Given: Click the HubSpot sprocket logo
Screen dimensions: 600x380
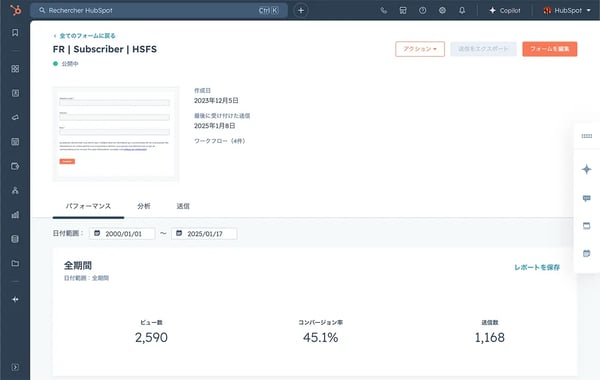Looking at the screenshot, I should (x=16, y=10).
